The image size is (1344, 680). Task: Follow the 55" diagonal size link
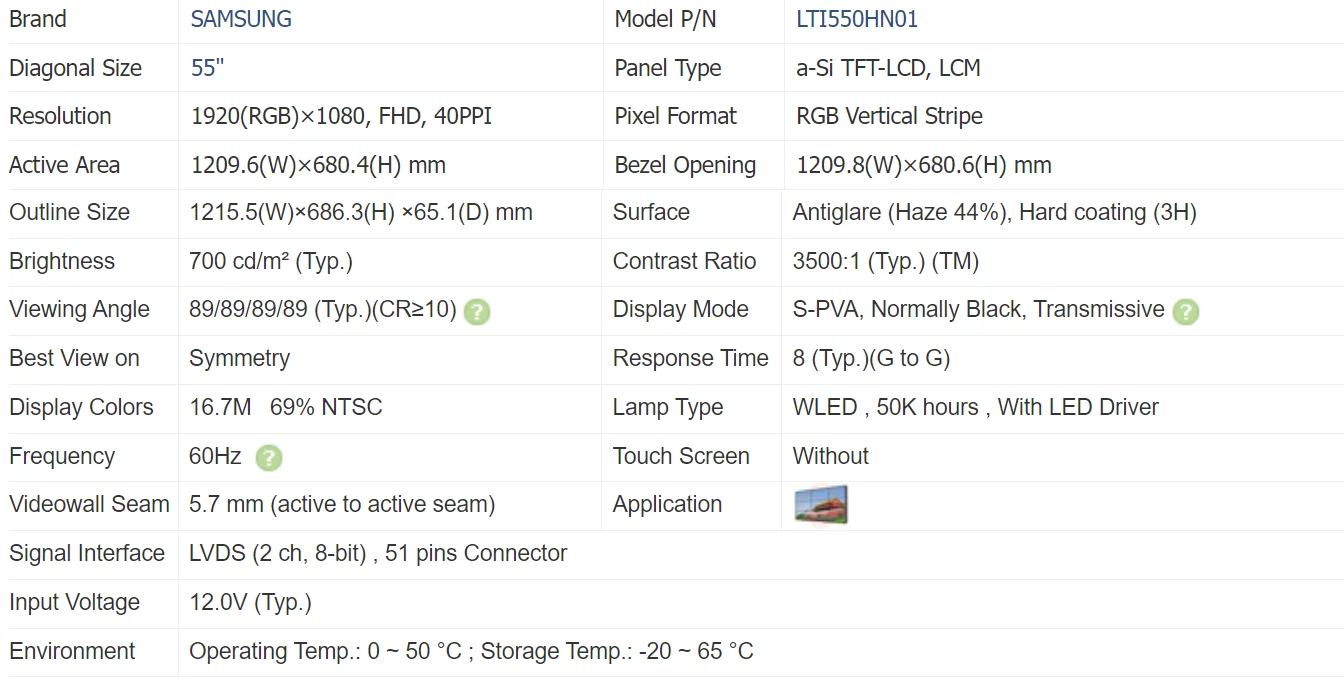click(x=207, y=68)
